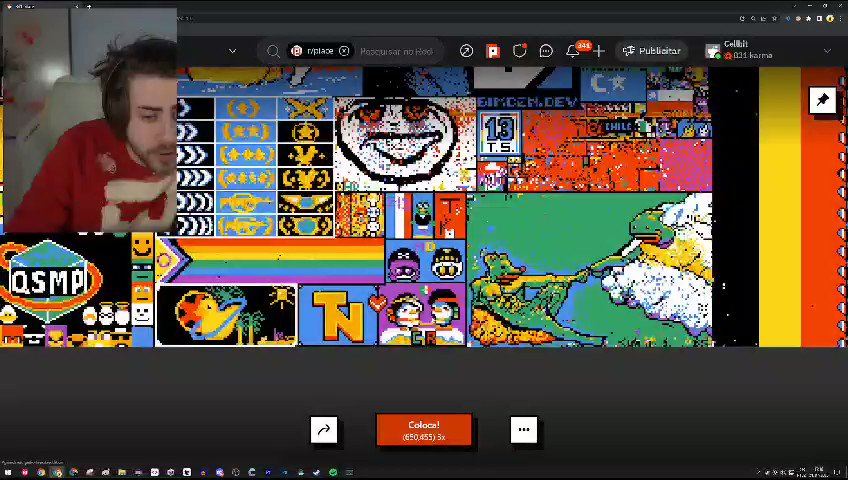Open the browser extensions puzzle icon
The height and width of the screenshot is (480, 848).
809,18
